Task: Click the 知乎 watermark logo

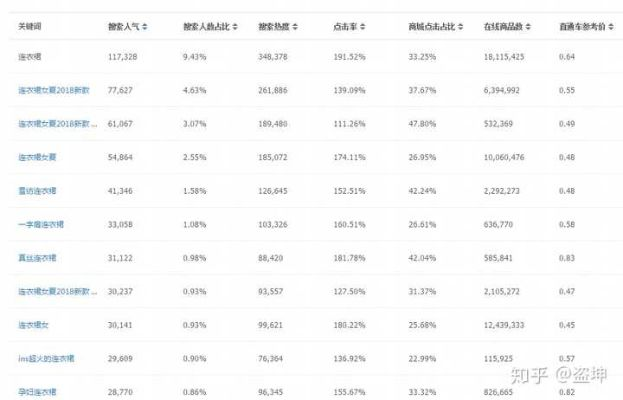Action: point(526,374)
